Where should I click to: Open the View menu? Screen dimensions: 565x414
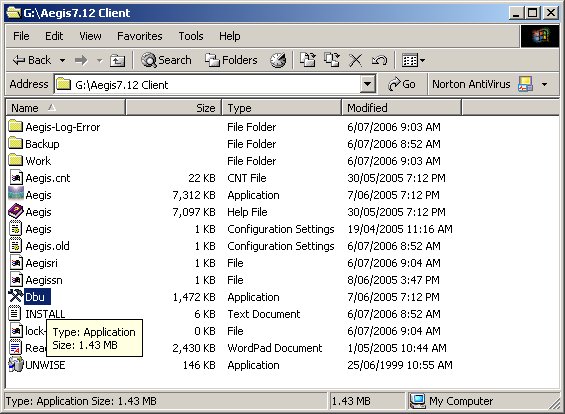click(x=90, y=36)
